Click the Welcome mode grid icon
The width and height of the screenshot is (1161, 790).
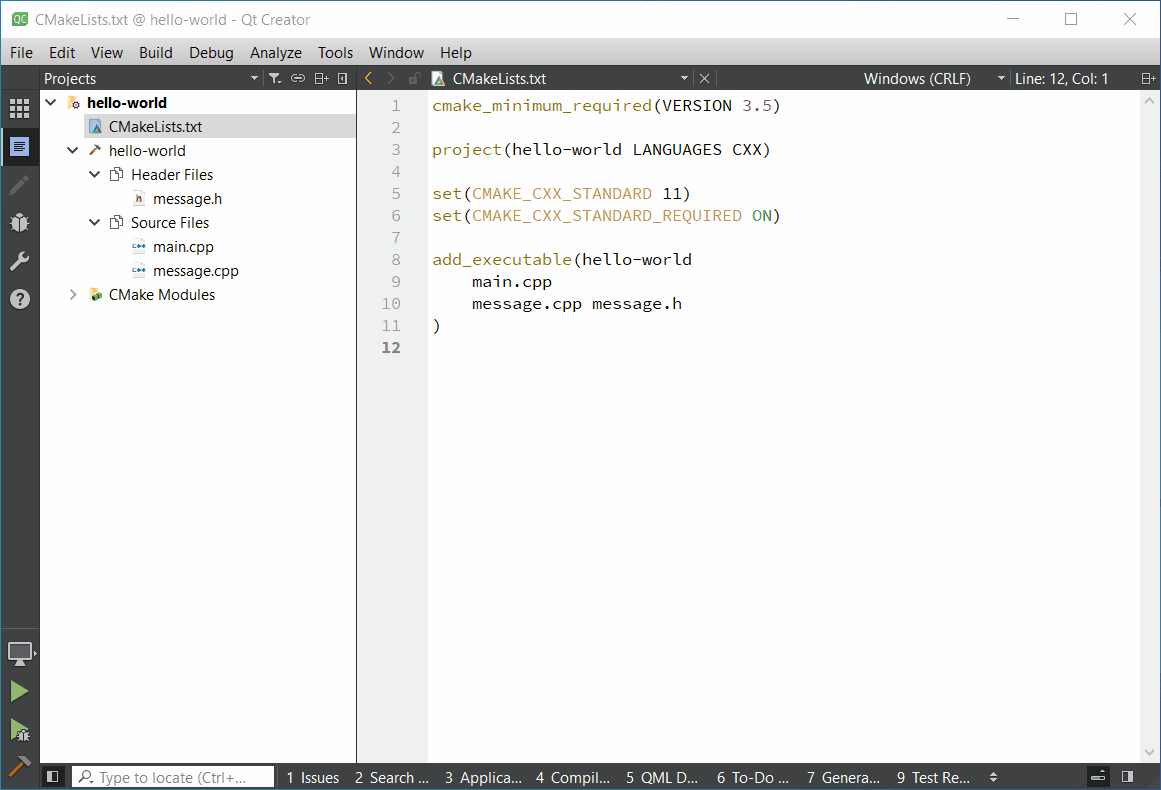20,108
